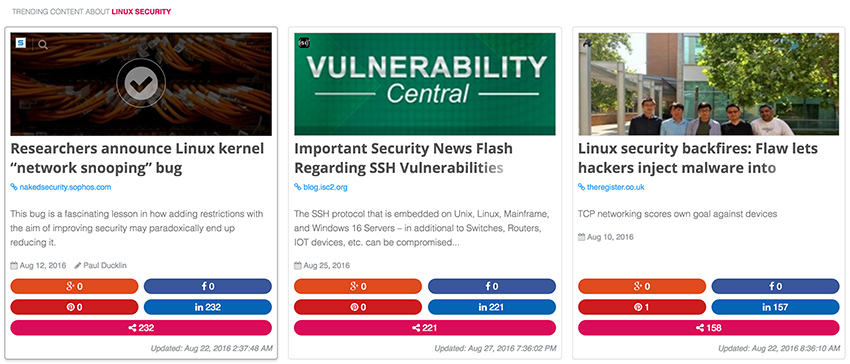Toggle the checkmark circle on first card image
Viewport: 850px width, 364px height.
141,83
